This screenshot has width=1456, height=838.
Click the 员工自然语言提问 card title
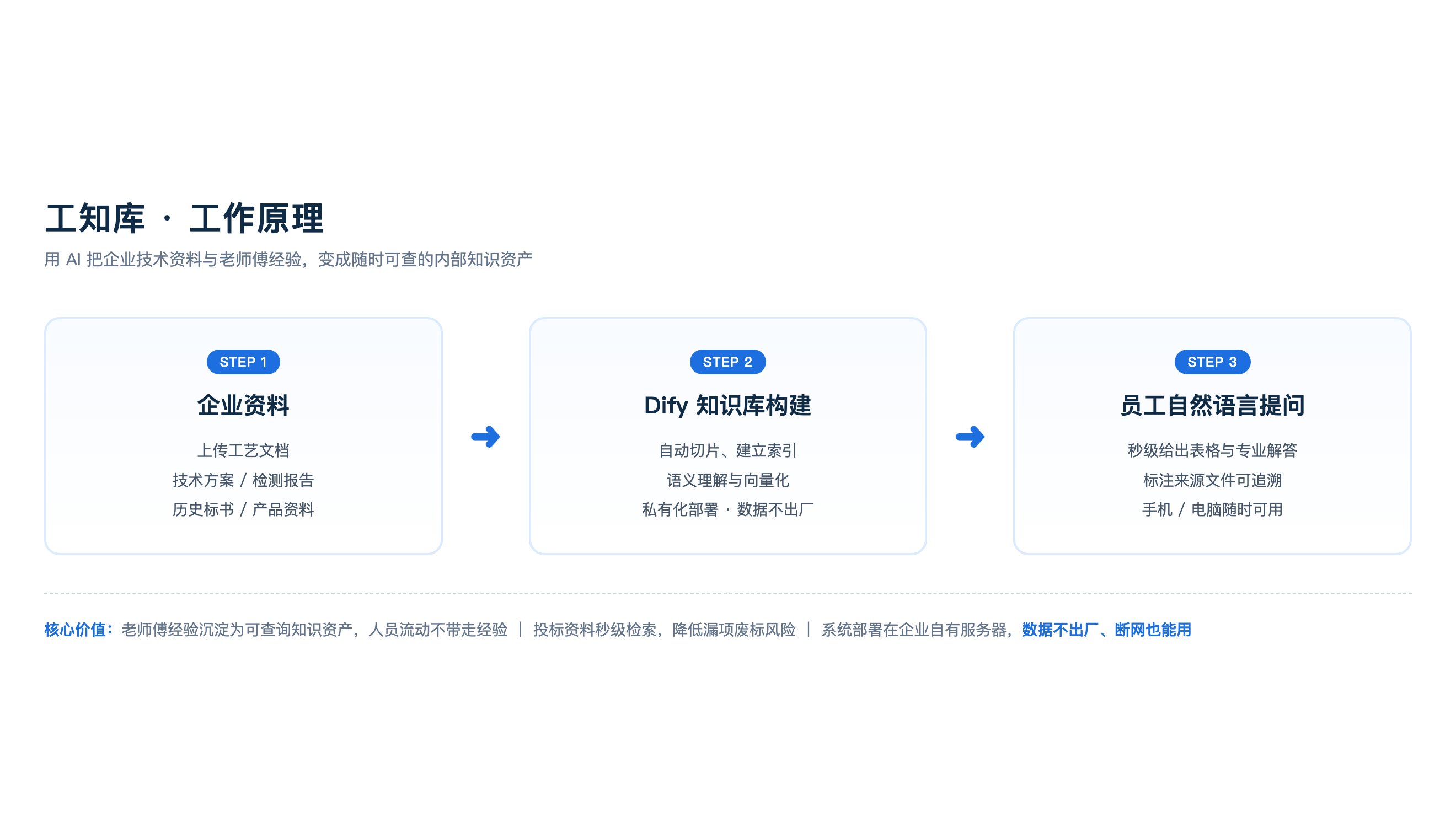tap(1212, 405)
